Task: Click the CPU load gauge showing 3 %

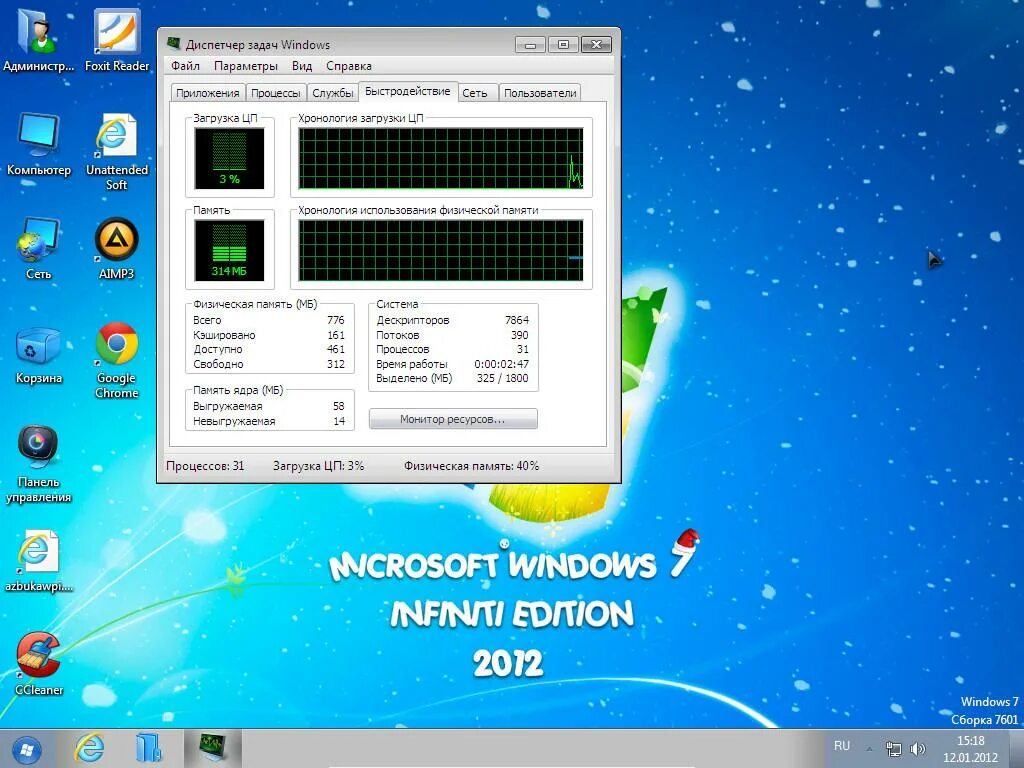Action: click(x=229, y=158)
